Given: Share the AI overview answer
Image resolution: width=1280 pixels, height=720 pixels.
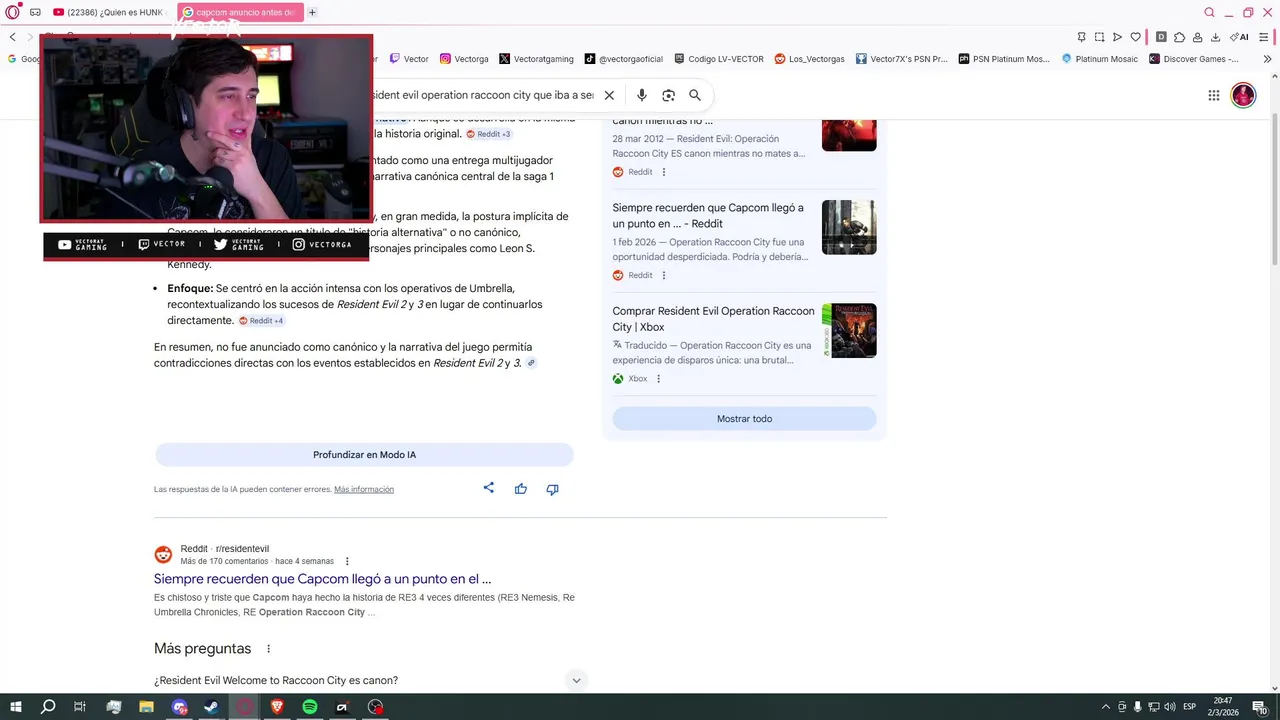Looking at the screenshot, I should 489,488.
